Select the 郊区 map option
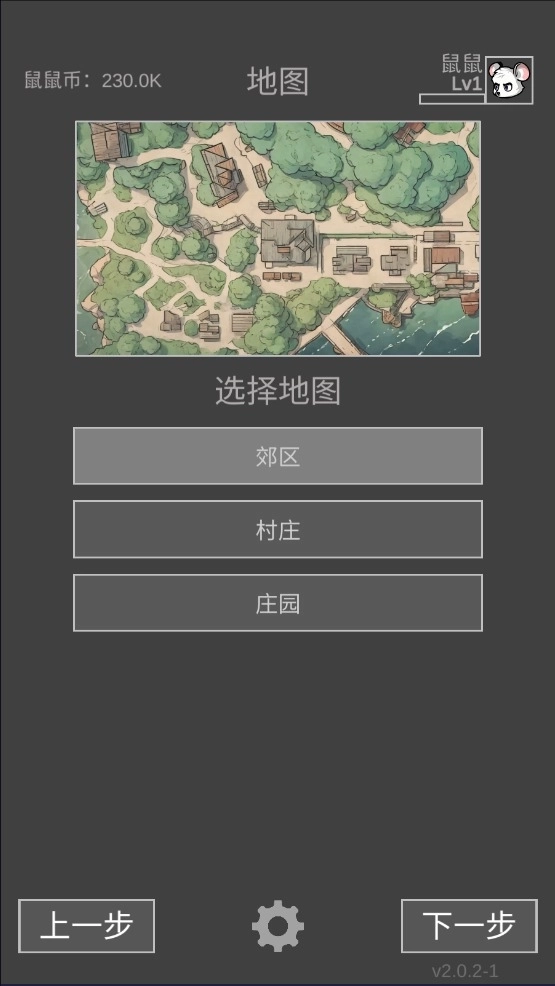This screenshot has width=555, height=986. [278, 456]
